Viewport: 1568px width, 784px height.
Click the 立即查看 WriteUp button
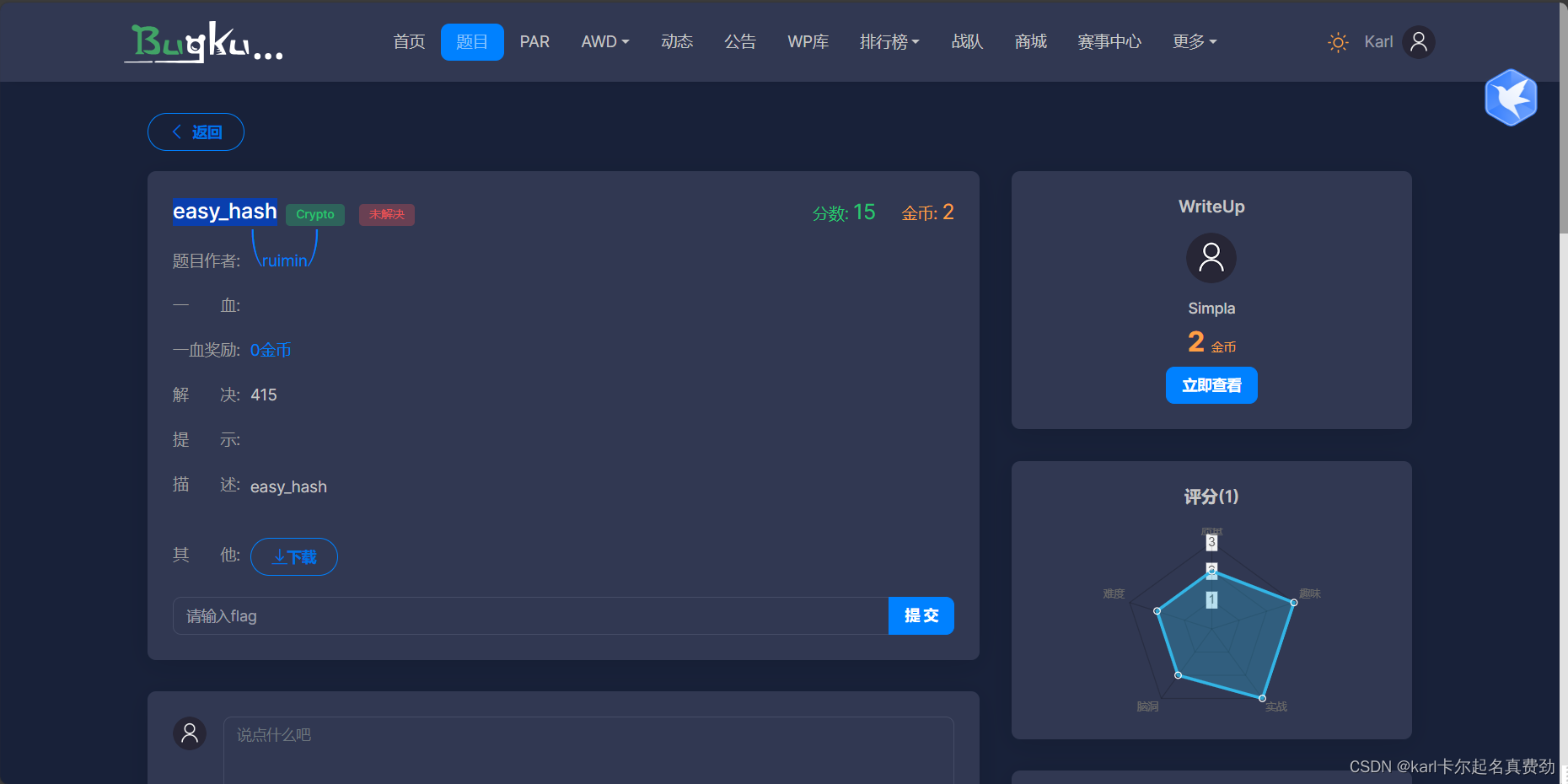coord(1211,385)
